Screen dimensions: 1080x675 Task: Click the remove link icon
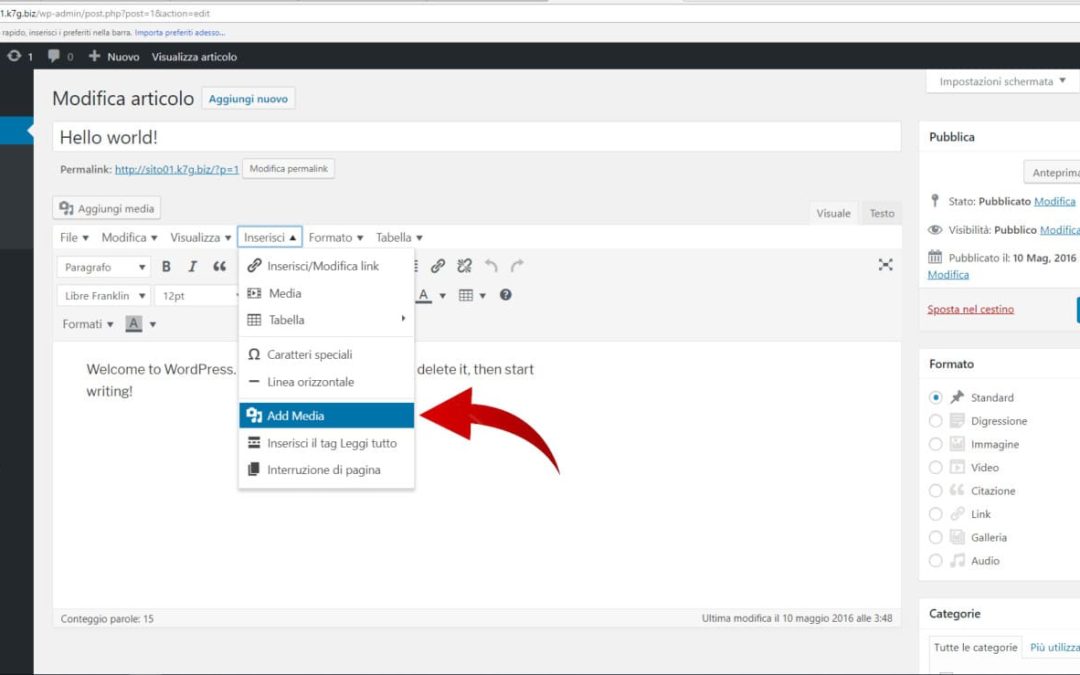coord(464,266)
